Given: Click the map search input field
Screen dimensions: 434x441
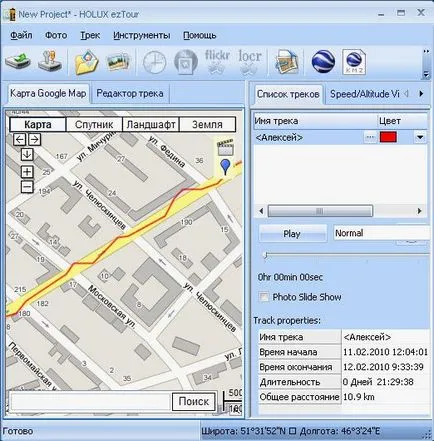Looking at the screenshot, I should (90, 402).
